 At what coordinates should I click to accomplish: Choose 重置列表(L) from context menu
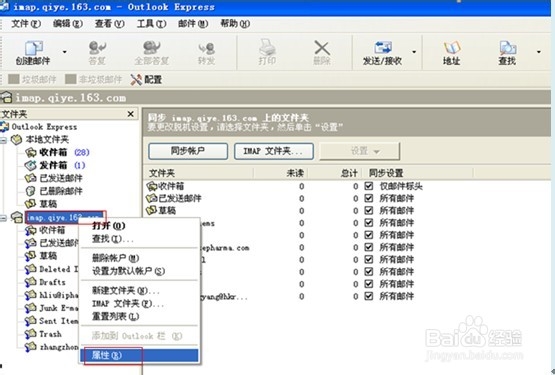(139, 316)
